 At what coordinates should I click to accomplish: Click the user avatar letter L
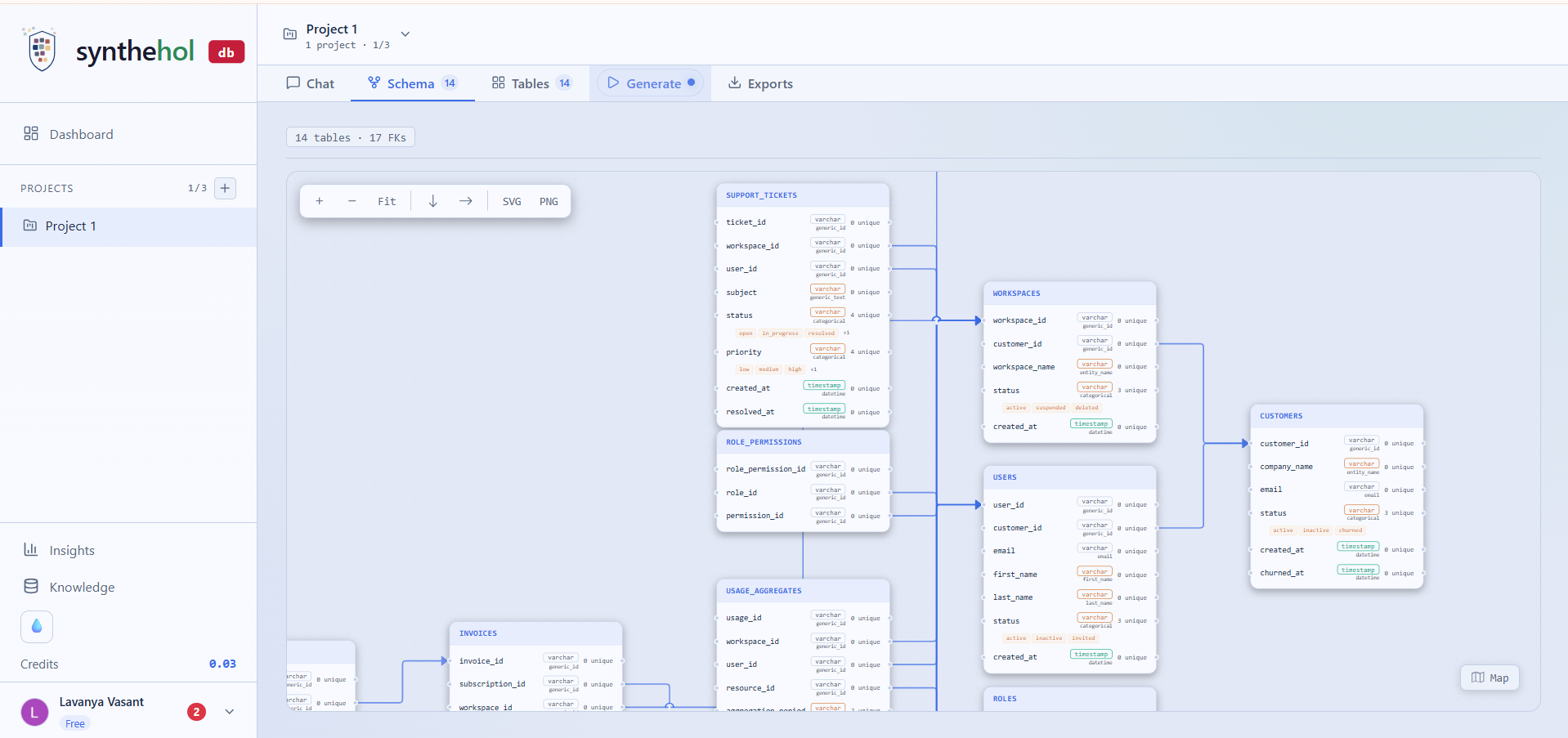34,712
